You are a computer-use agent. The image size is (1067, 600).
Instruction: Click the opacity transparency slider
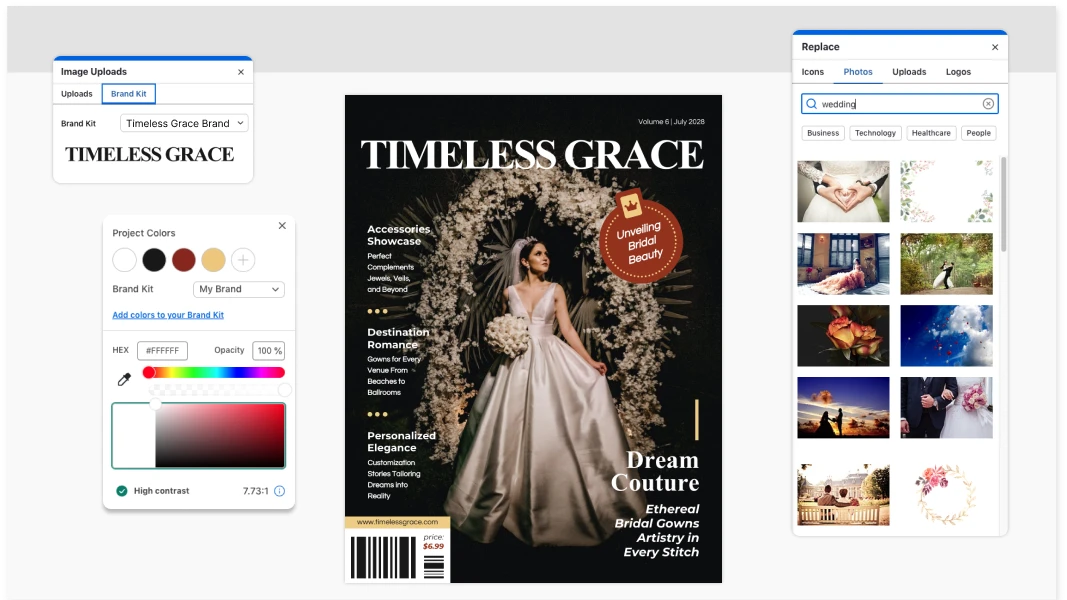coord(219,390)
